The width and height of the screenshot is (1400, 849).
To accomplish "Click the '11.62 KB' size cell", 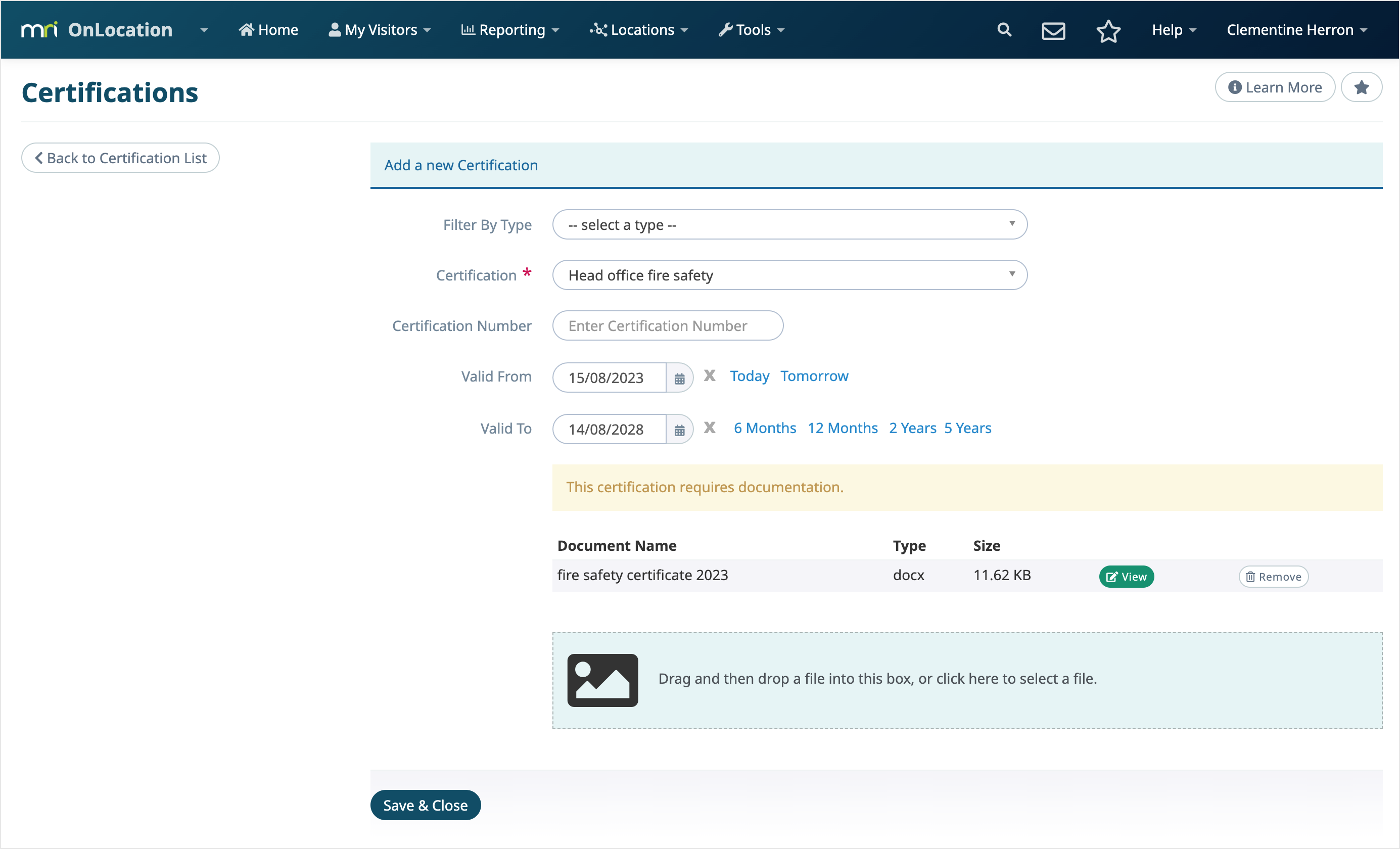I will tap(1002, 575).
